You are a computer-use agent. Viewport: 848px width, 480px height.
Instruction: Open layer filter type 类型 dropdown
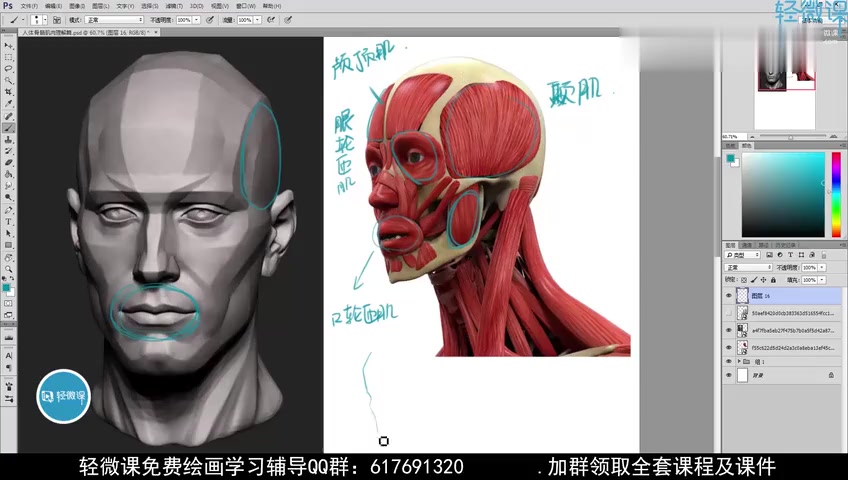(x=743, y=255)
